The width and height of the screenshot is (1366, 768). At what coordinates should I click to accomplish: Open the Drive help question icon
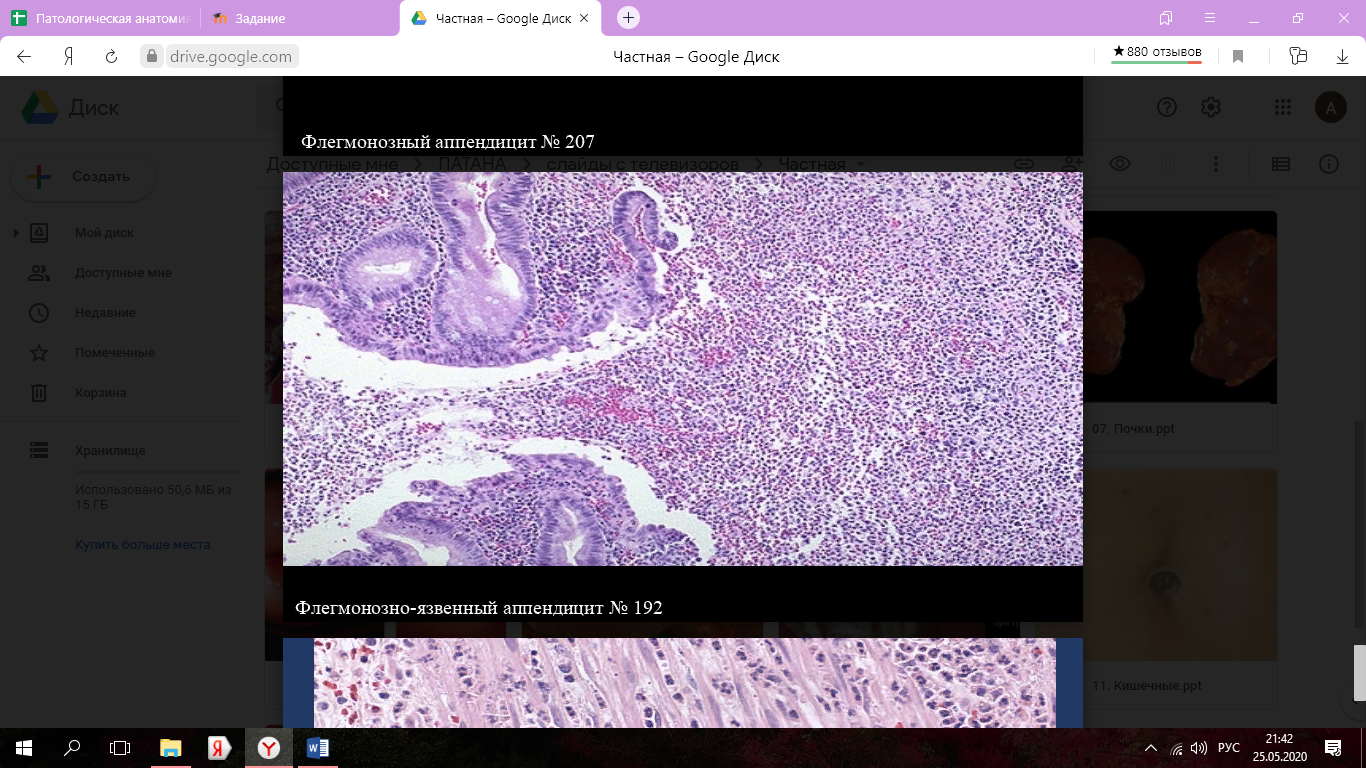[x=1167, y=107]
